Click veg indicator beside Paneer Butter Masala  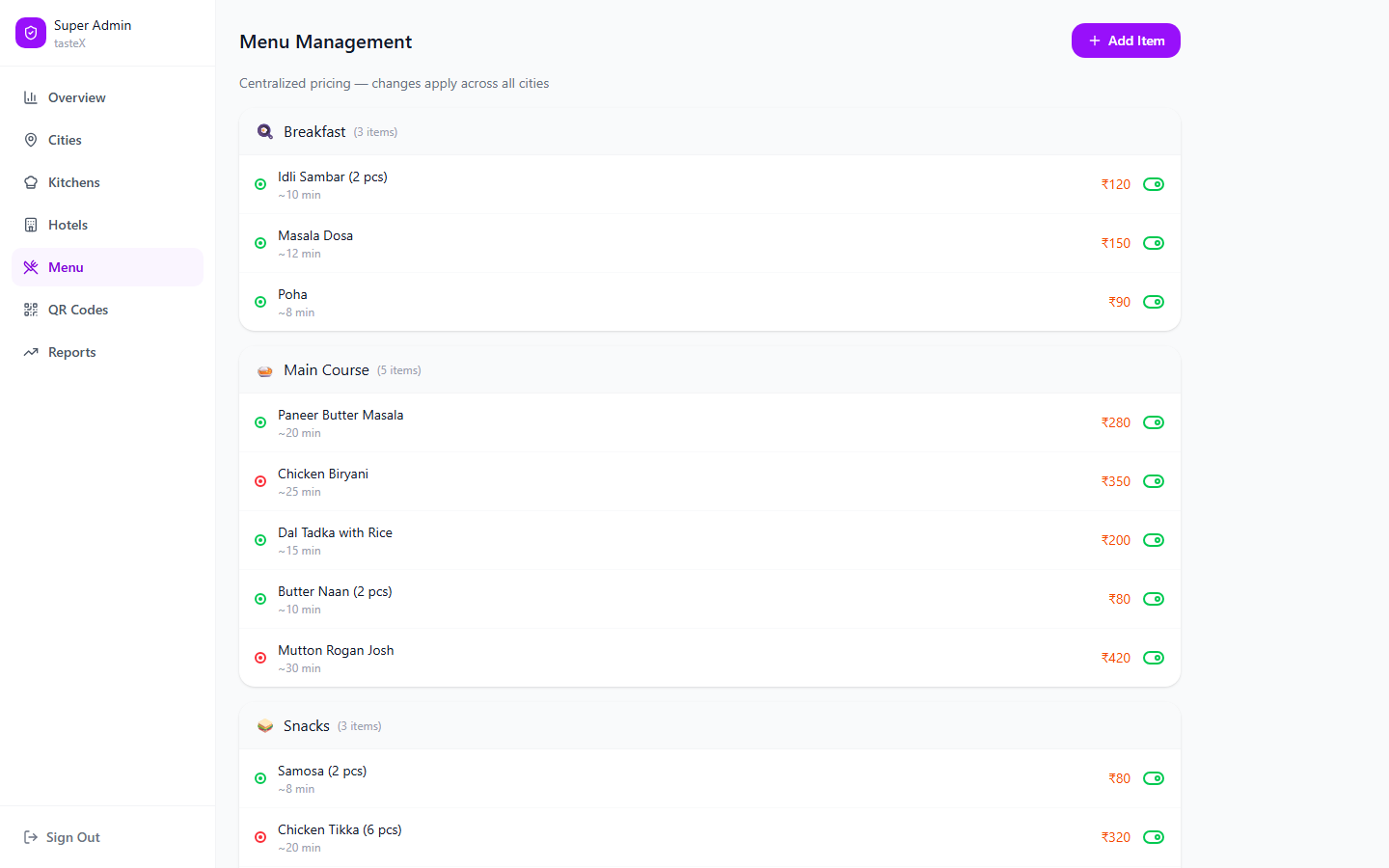pos(260,422)
